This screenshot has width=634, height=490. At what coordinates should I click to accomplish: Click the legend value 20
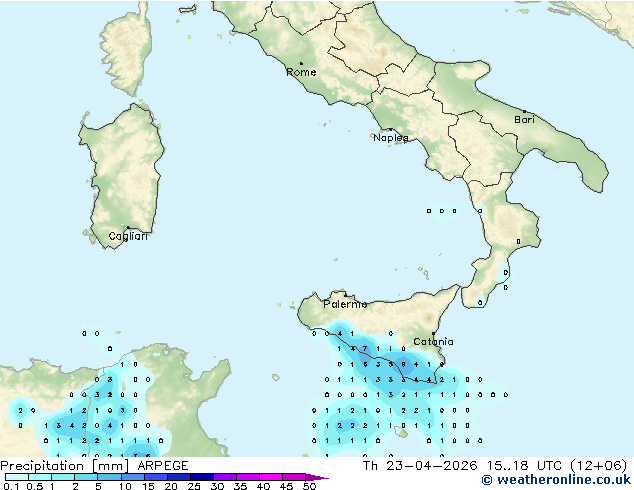[x=171, y=486]
